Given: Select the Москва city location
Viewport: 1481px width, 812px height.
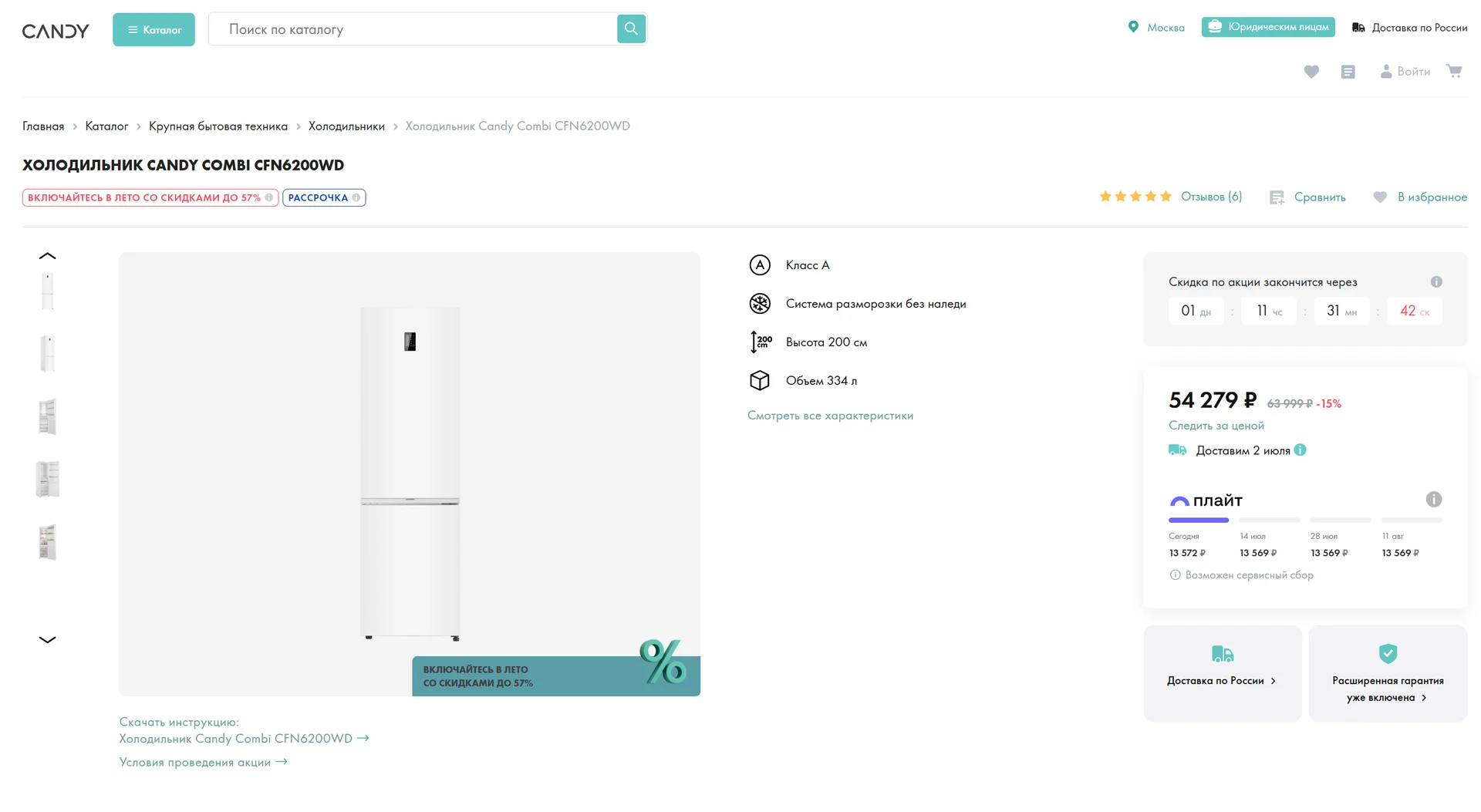Looking at the screenshot, I should 1155,27.
